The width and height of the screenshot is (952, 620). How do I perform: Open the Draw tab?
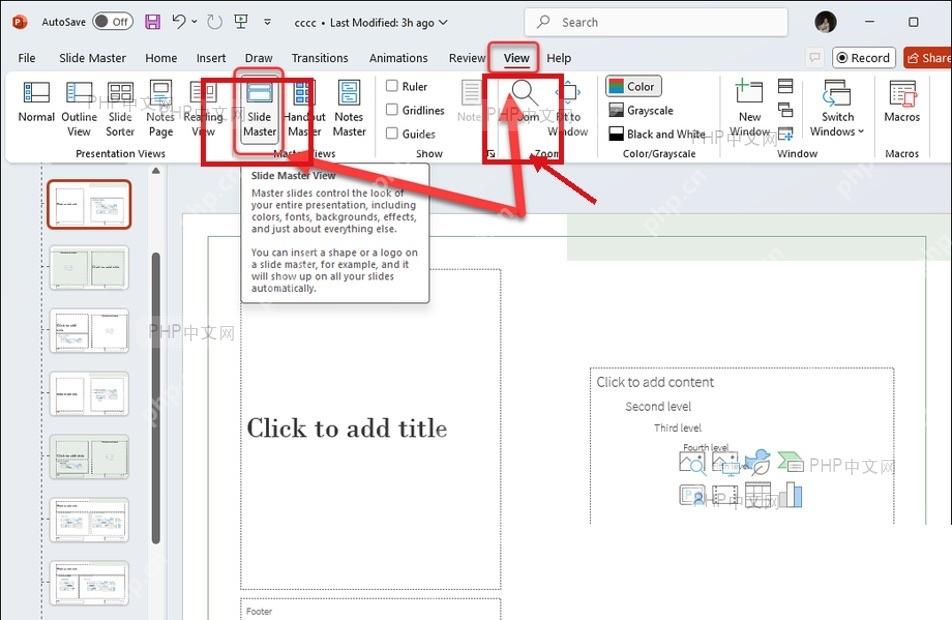click(x=259, y=58)
